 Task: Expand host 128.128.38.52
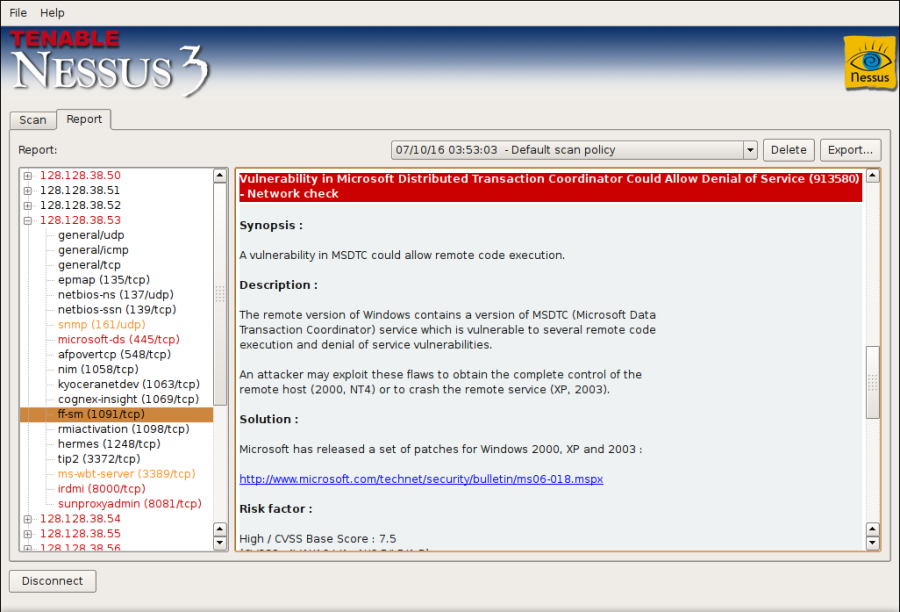pyautogui.click(x=28, y=206)
